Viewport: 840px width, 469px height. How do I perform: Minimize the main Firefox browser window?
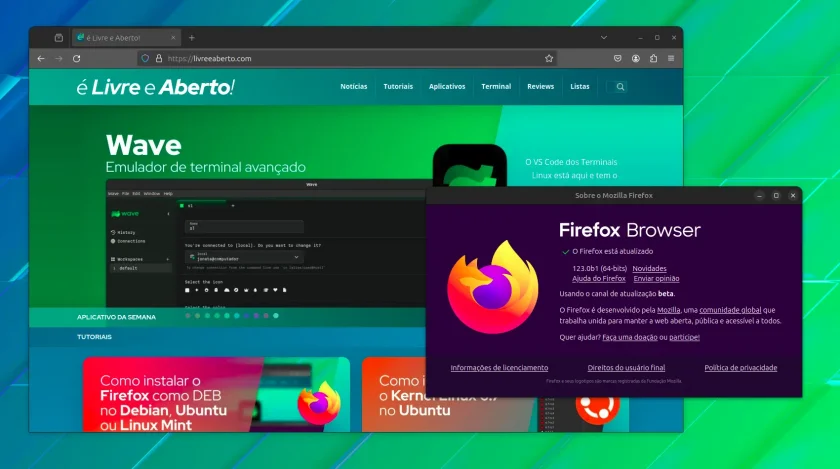pos(640,38)
